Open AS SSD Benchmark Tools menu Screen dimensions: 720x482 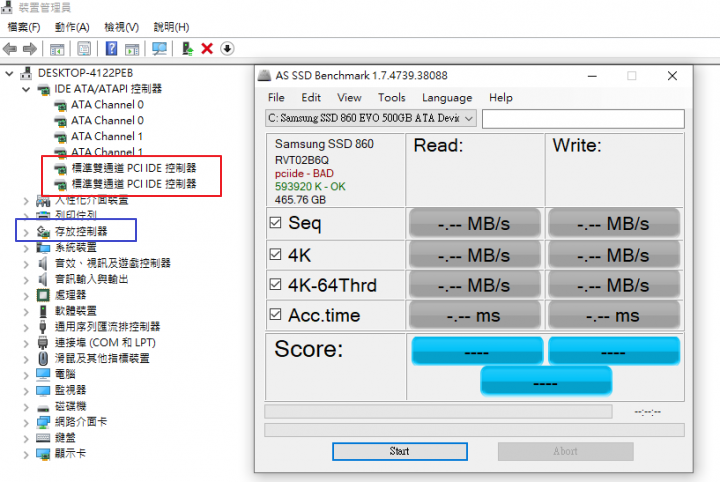[392, 97]
